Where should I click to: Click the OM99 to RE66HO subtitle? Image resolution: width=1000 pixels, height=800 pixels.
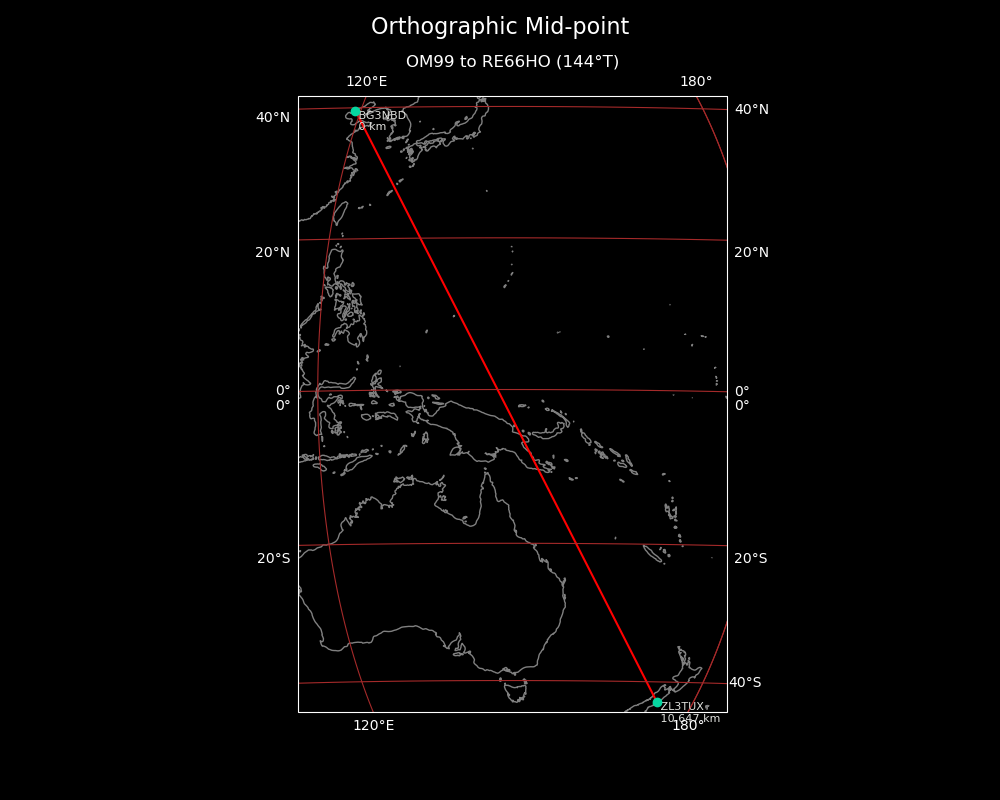(512, 62)
